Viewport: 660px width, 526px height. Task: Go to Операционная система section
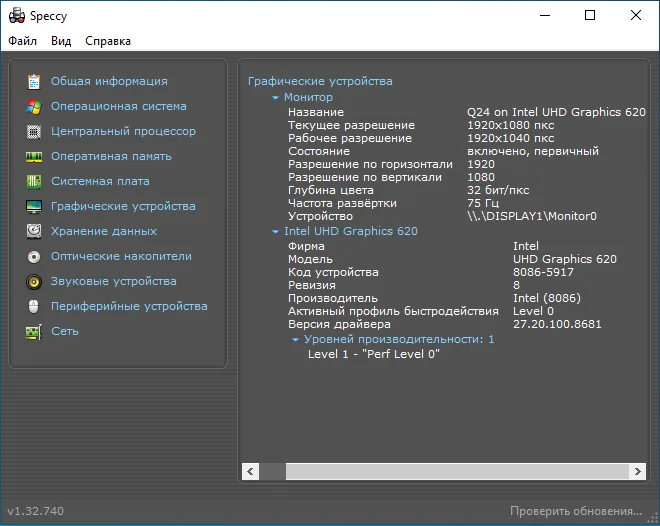119,106
